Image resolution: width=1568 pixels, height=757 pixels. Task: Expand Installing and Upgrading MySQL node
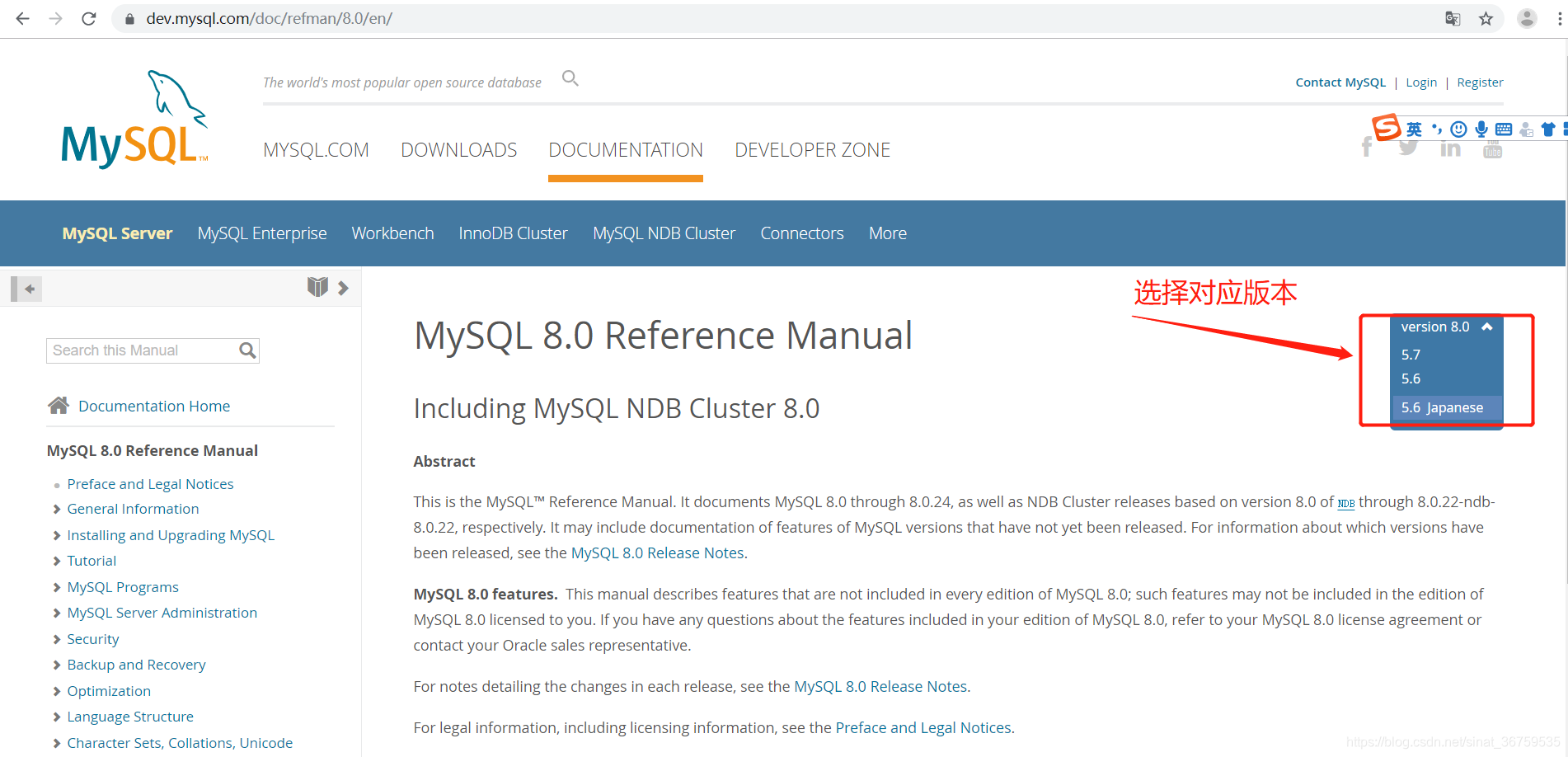tap(57, 535)
